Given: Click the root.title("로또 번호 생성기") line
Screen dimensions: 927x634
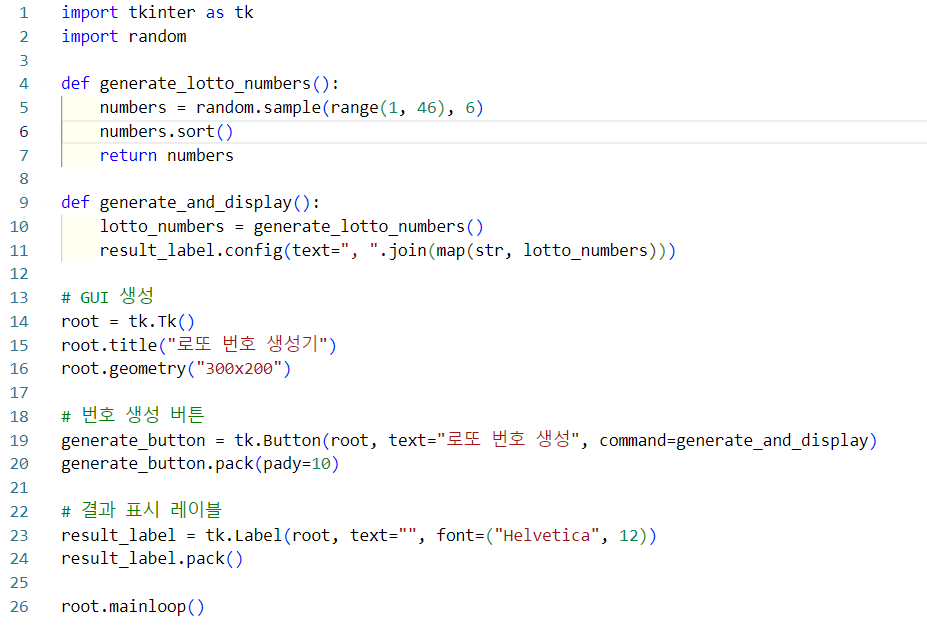Looking at the screenshot, I should 199,345.
